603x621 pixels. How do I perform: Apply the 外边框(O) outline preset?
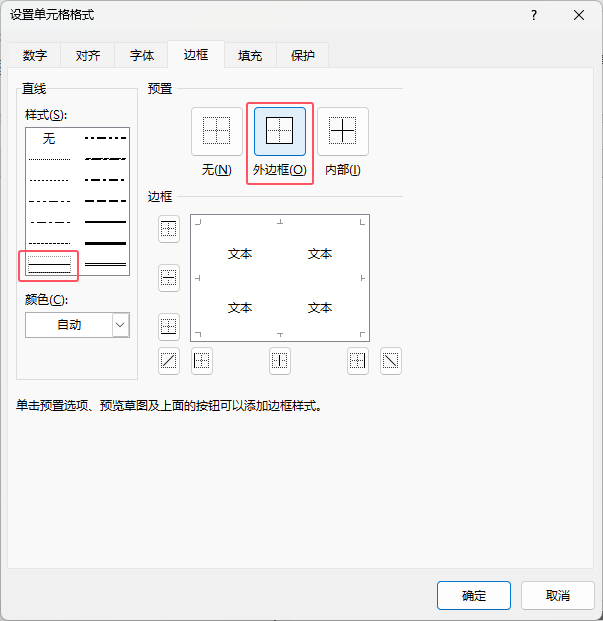[280, 131]
